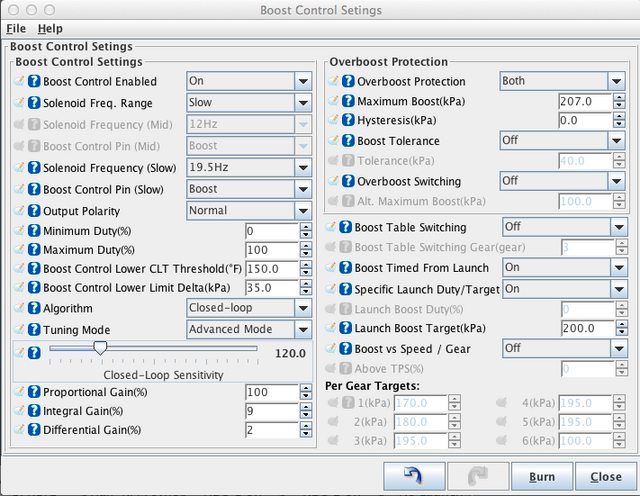Click the Maximum Boost(kPa) value field

[585, 101]
